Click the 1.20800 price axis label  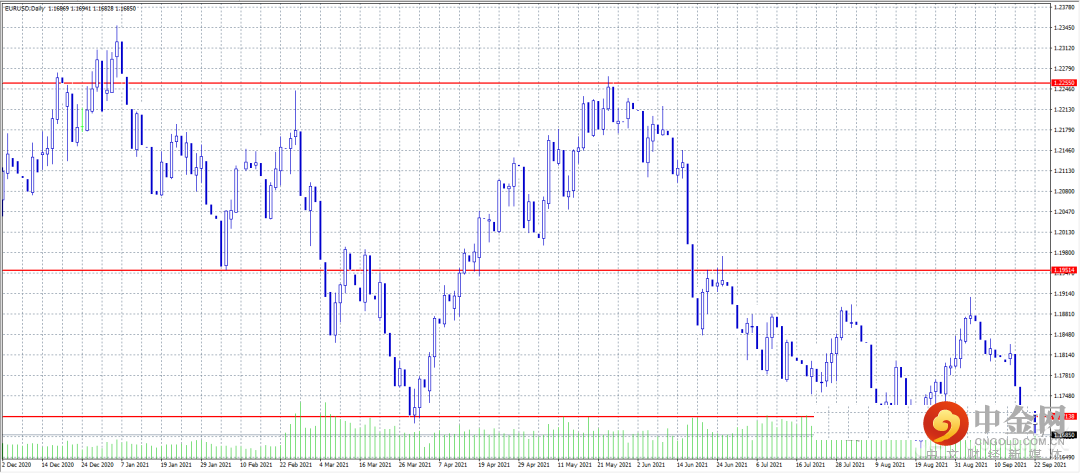(1065, 191)
